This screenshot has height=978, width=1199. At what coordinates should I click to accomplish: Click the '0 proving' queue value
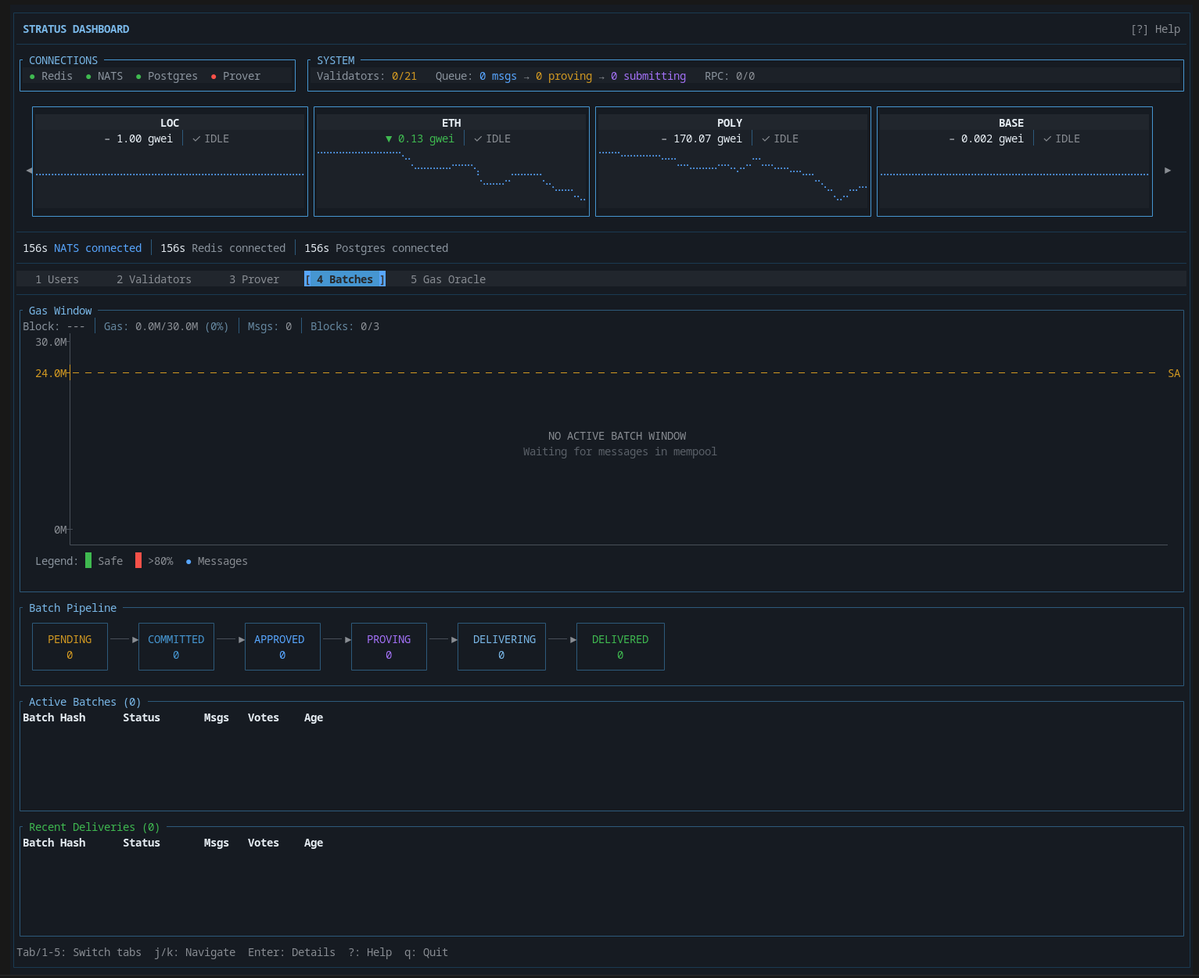(564, 76)
